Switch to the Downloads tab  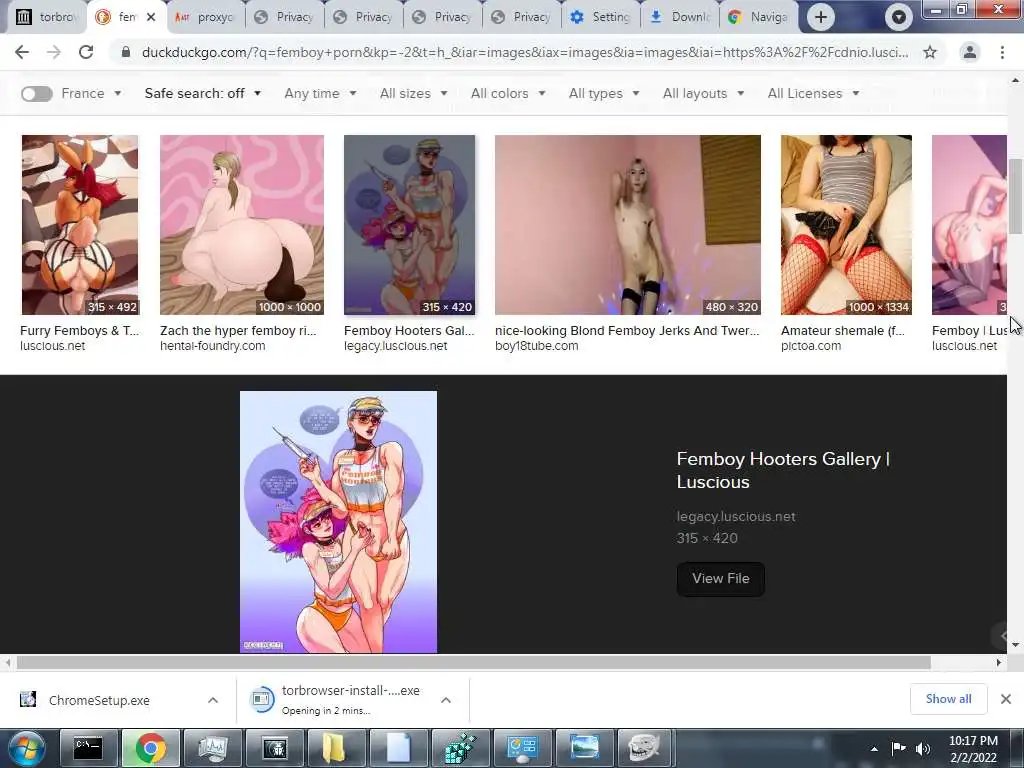(x=680, y=17)
